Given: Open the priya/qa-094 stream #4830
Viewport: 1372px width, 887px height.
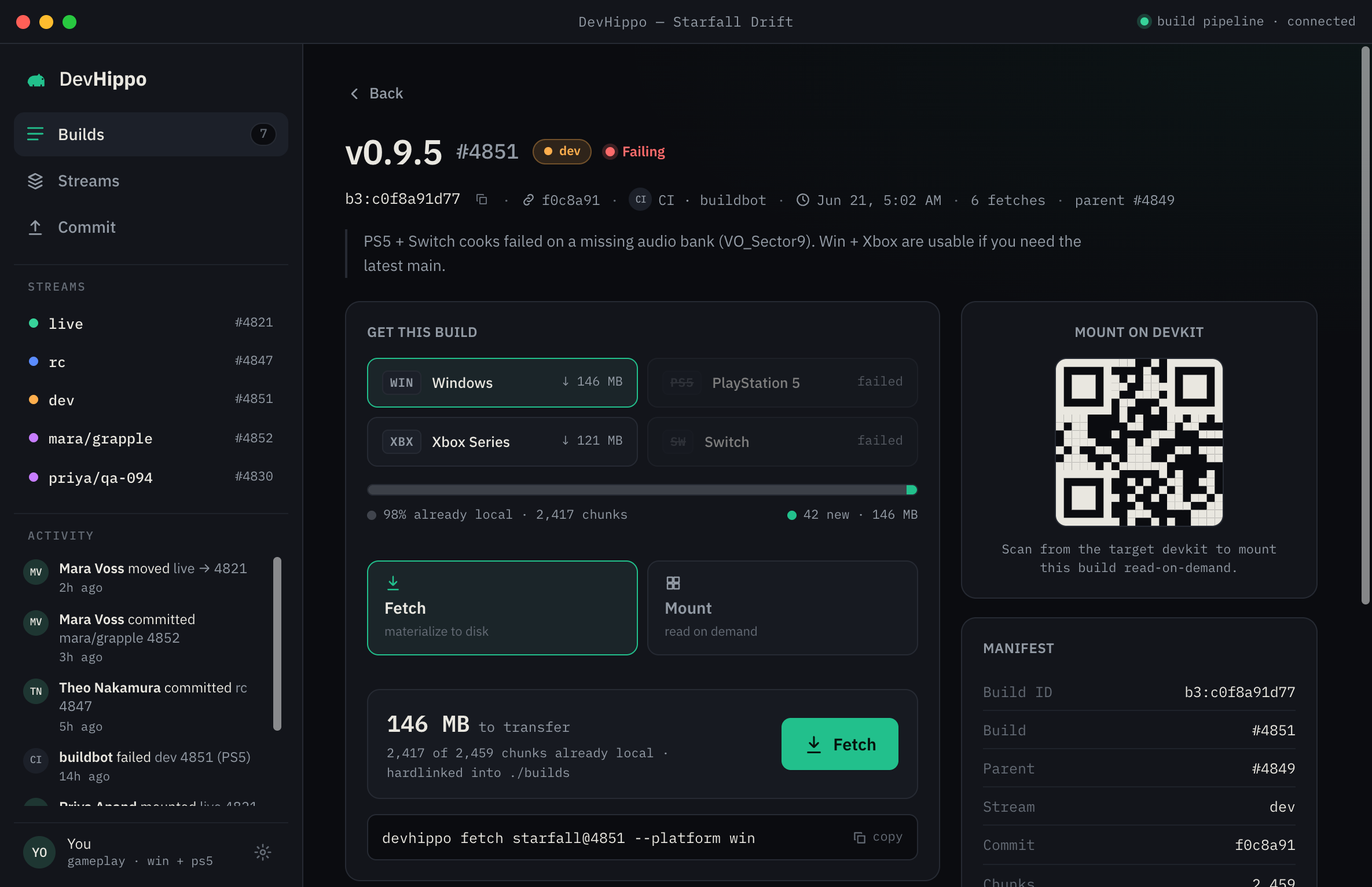Looking at the screenshot, I should click(151, 477).
